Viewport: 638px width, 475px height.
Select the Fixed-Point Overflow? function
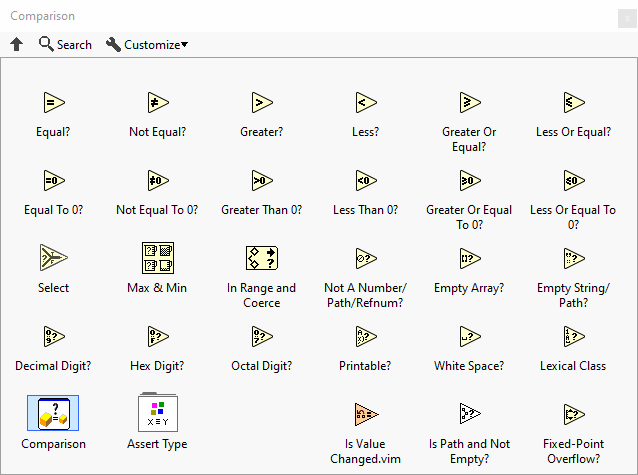coord(573,414)
